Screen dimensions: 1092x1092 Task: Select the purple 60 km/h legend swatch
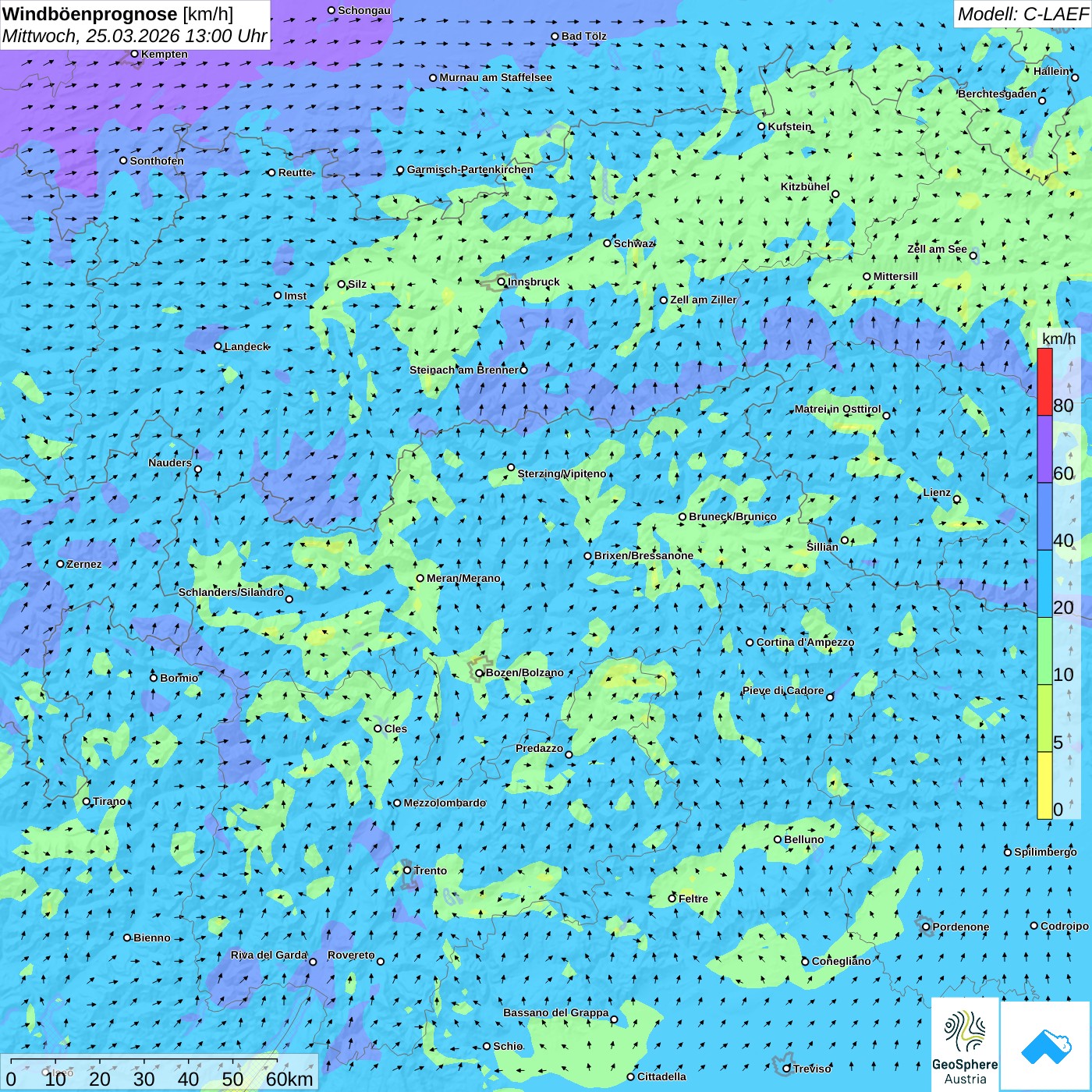tap(1044, 449)
